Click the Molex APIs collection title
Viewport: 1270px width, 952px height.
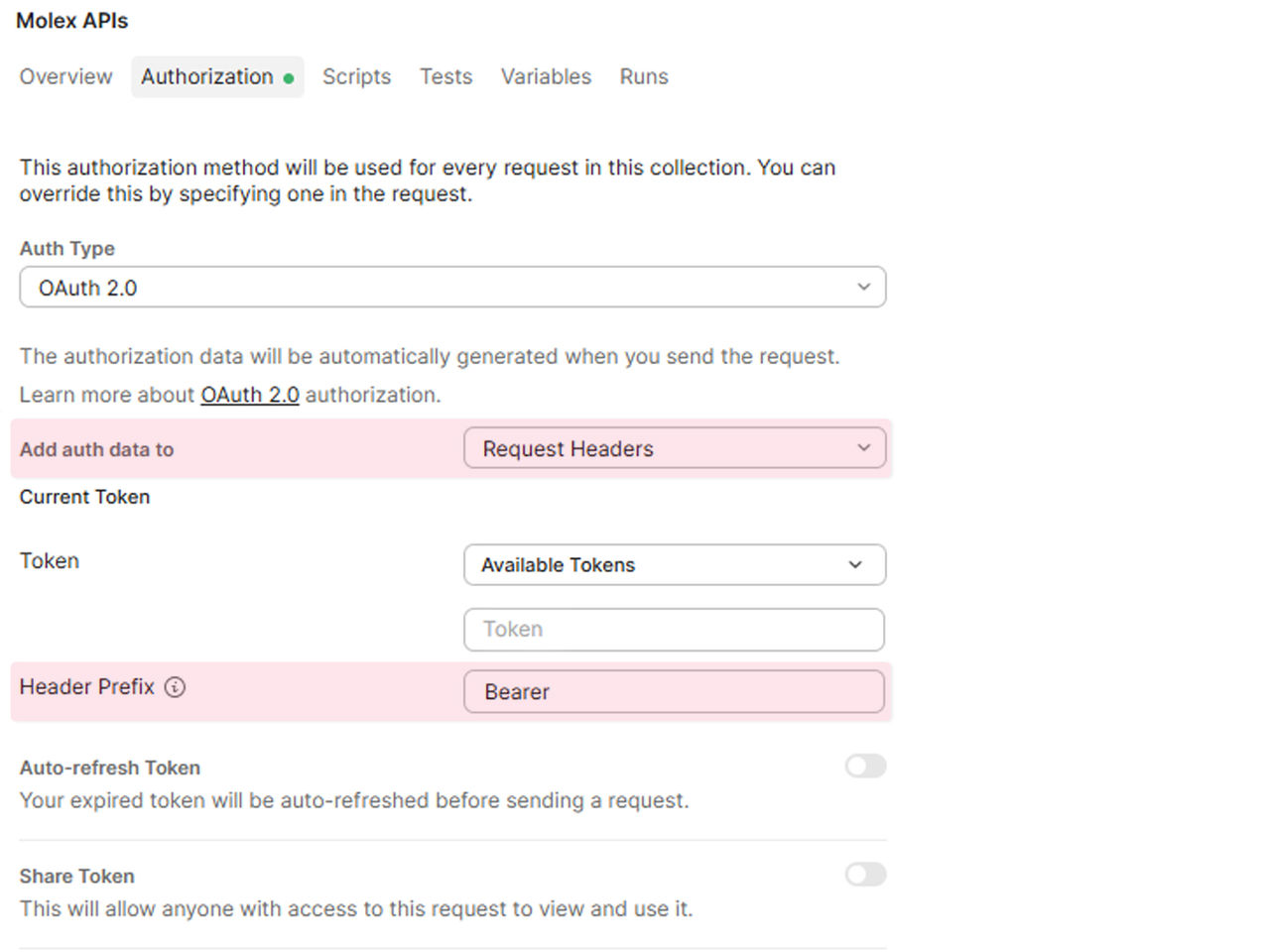coord(72,21)
